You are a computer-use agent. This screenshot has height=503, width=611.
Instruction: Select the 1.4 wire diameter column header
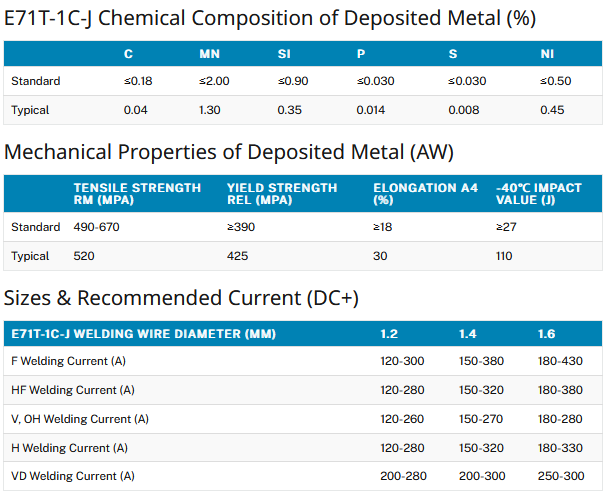click(x=468, y=333)
